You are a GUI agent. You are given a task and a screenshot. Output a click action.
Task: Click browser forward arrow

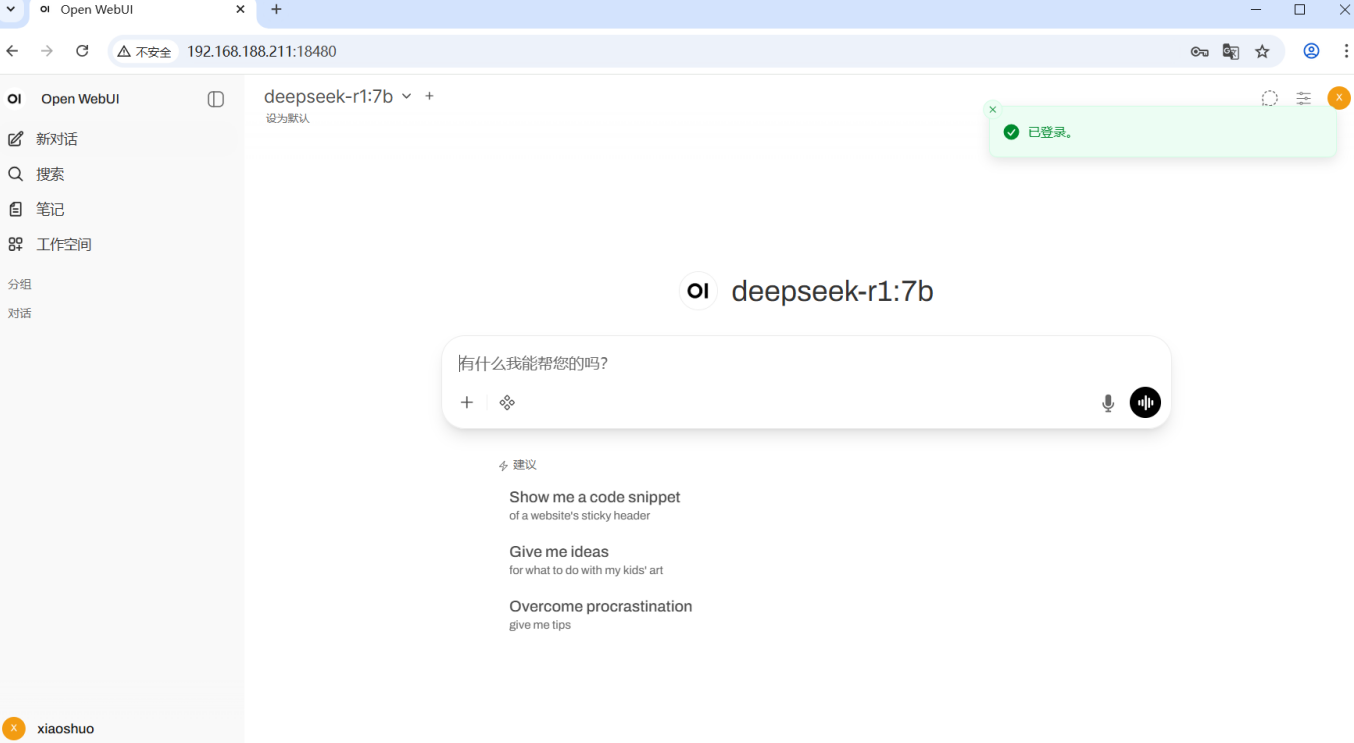point(47,51)
